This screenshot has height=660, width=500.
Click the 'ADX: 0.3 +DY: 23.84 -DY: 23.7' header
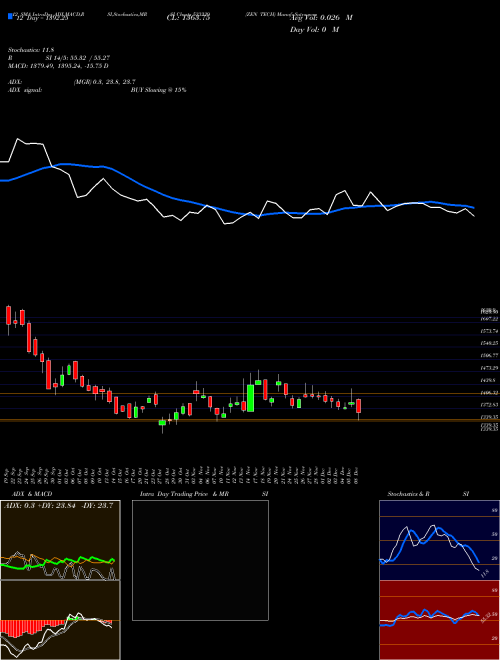(59, 506)
